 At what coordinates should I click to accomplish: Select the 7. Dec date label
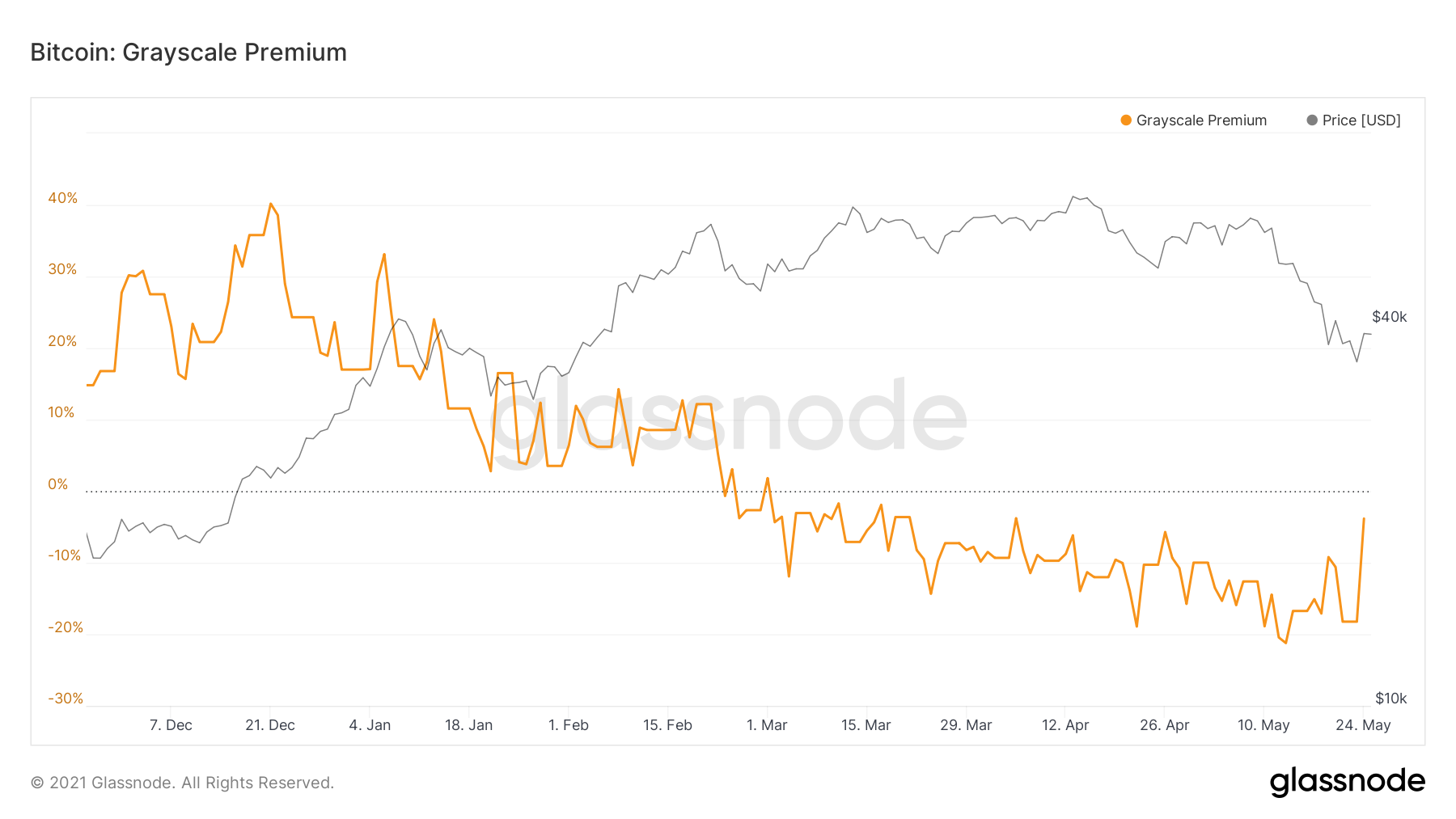[x=171, y=725]
